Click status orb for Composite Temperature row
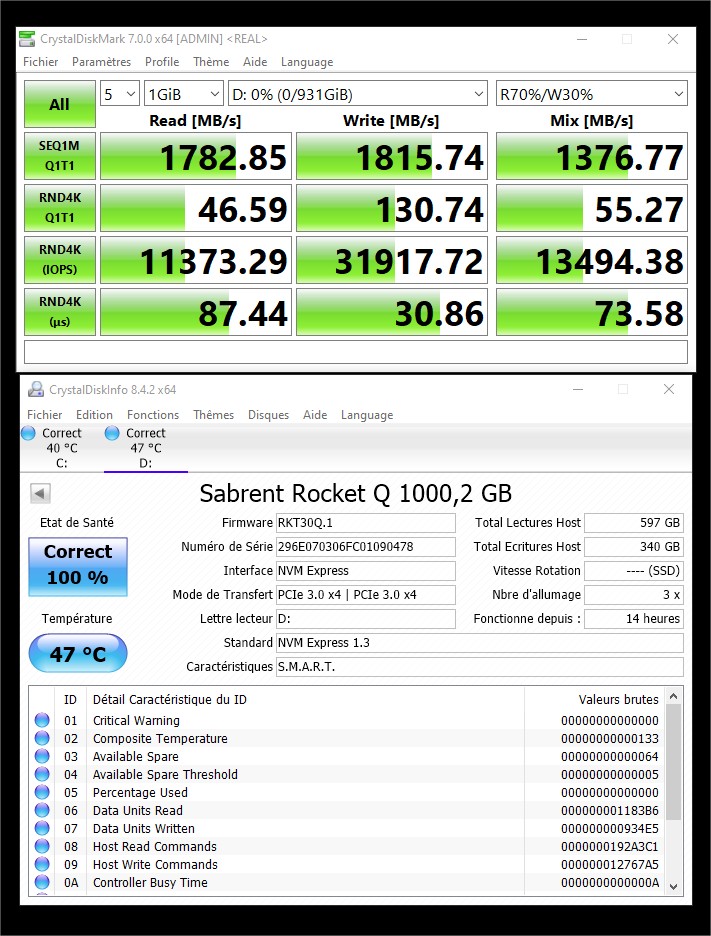Viewport: 711px width, 936px height. (x=42, y=738)
